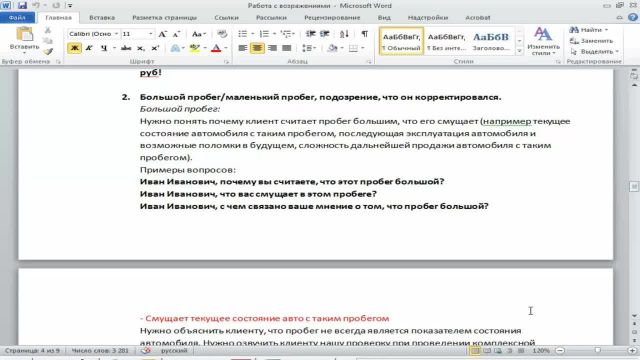The width and height of the screenshot is (640, 360).
Task: Open the Файл tab
Action: [17, 18]
